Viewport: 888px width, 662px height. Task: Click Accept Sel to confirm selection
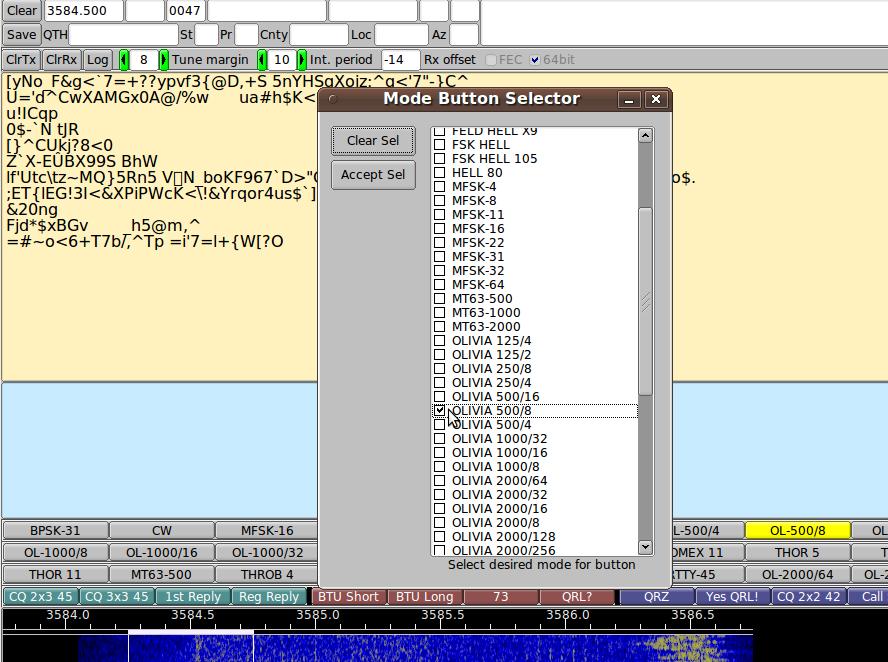(373, 175)
